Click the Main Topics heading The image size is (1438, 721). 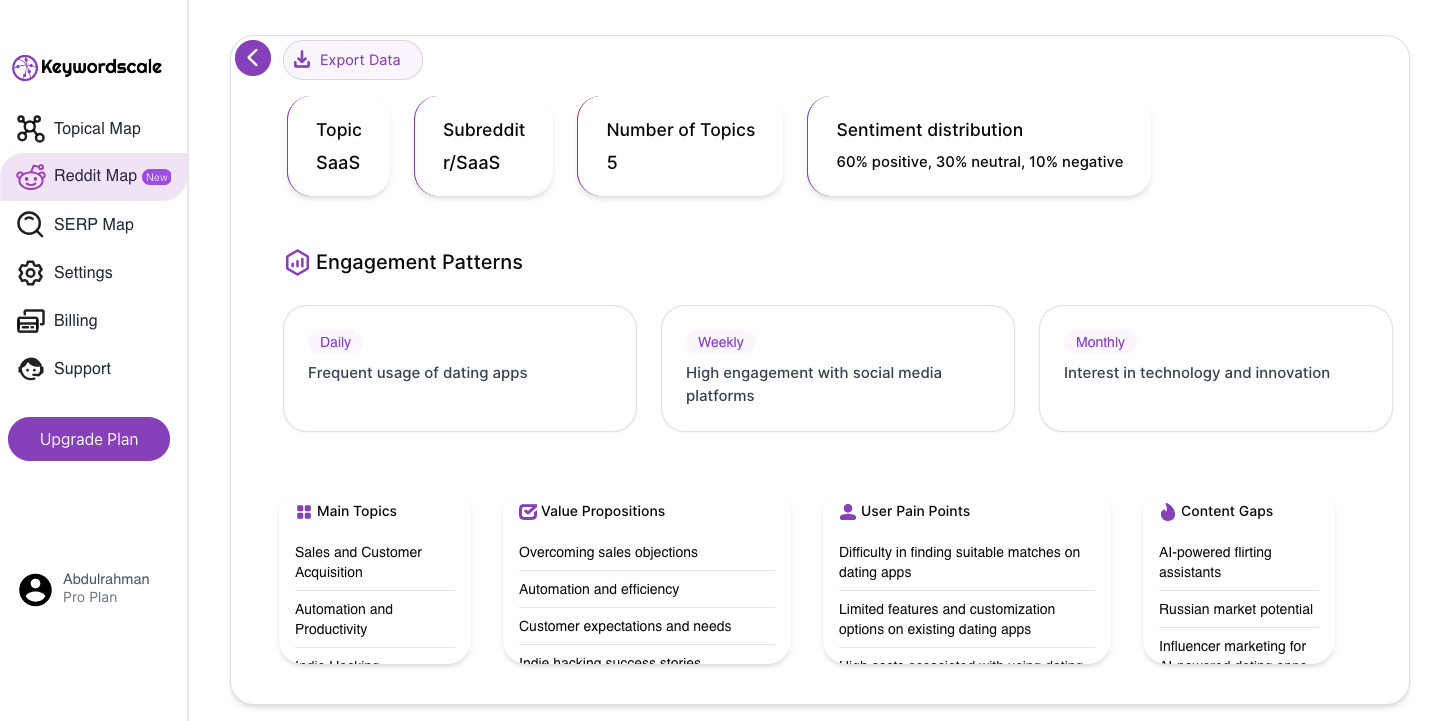click(357, 511)
